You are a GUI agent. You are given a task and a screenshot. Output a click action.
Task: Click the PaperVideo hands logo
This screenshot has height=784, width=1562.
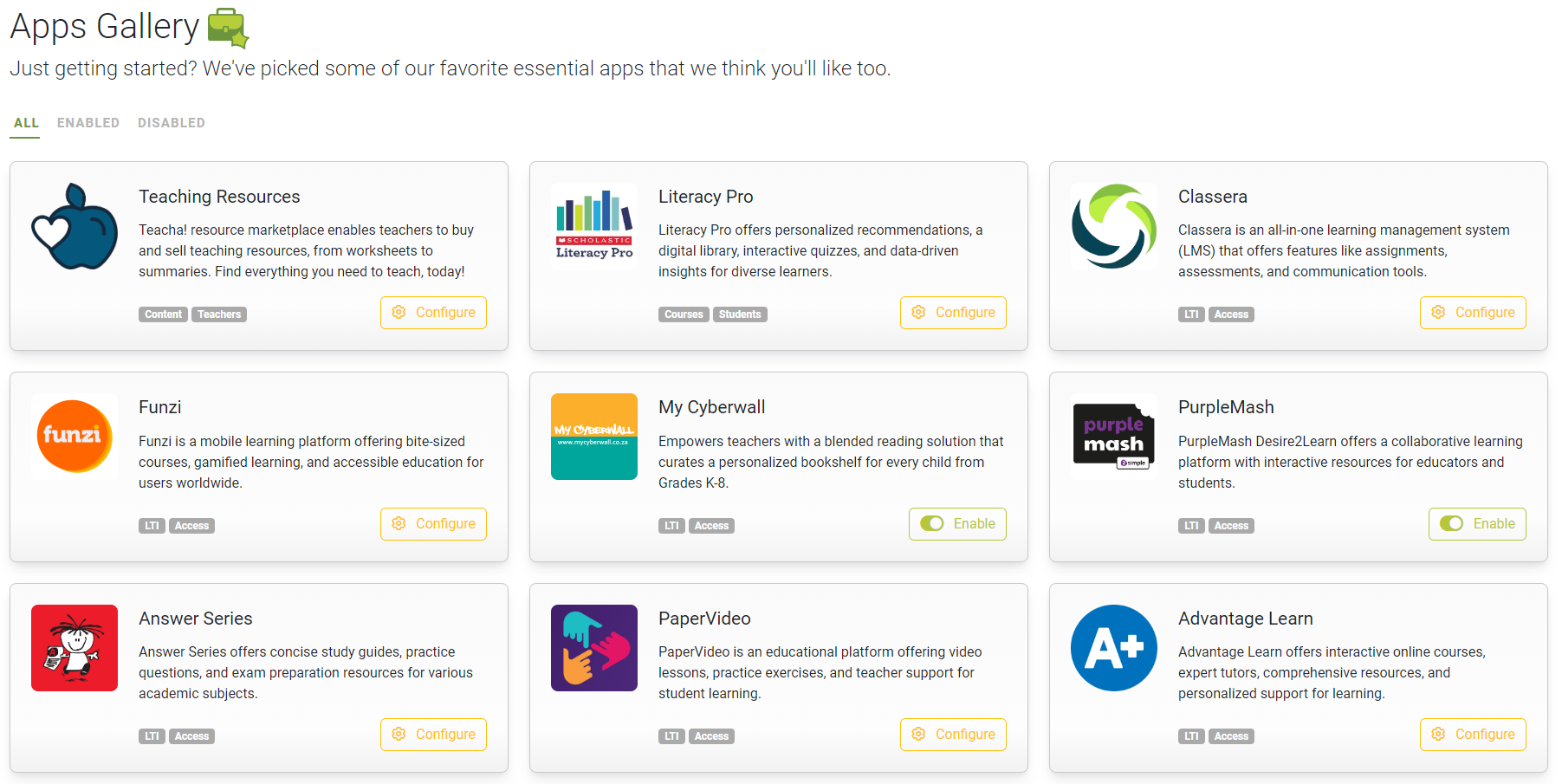coord(594,648)
